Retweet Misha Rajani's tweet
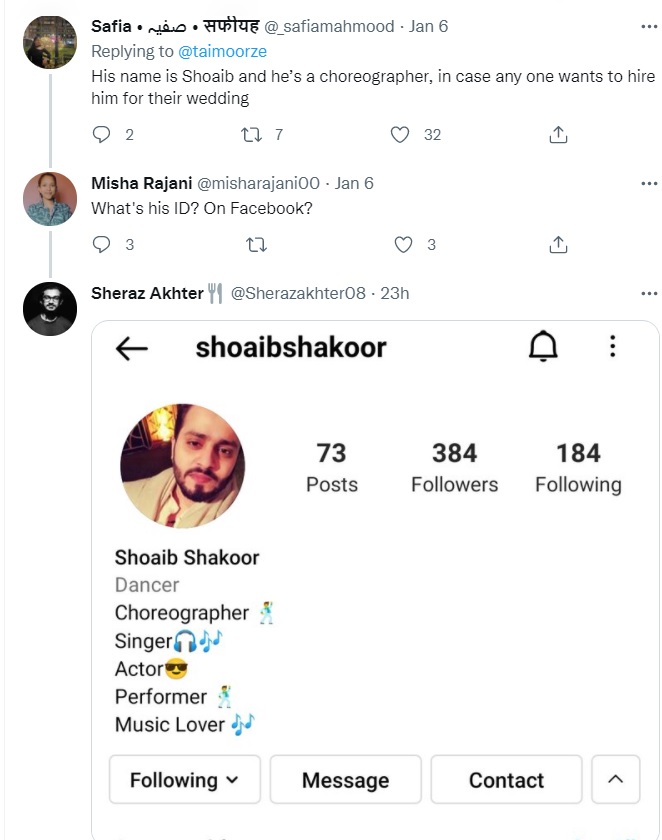 coord(256,244)
